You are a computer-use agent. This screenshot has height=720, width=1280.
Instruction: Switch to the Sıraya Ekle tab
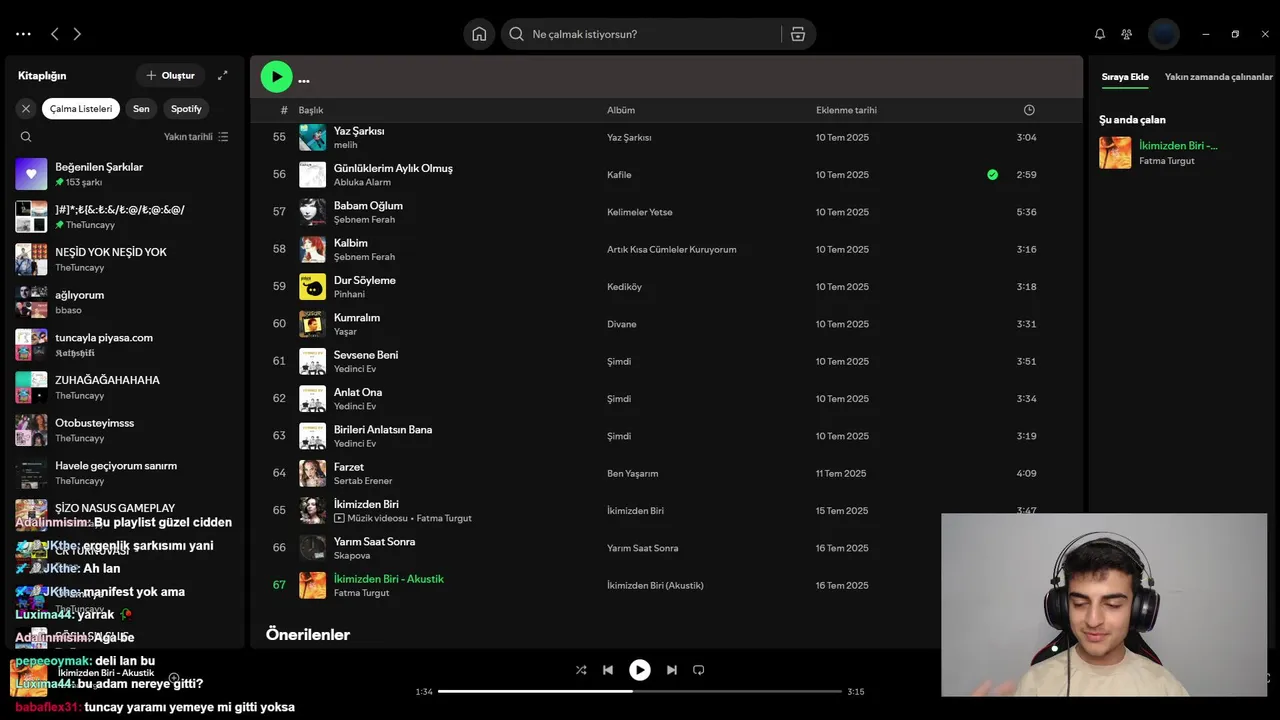click(1125, 77)
